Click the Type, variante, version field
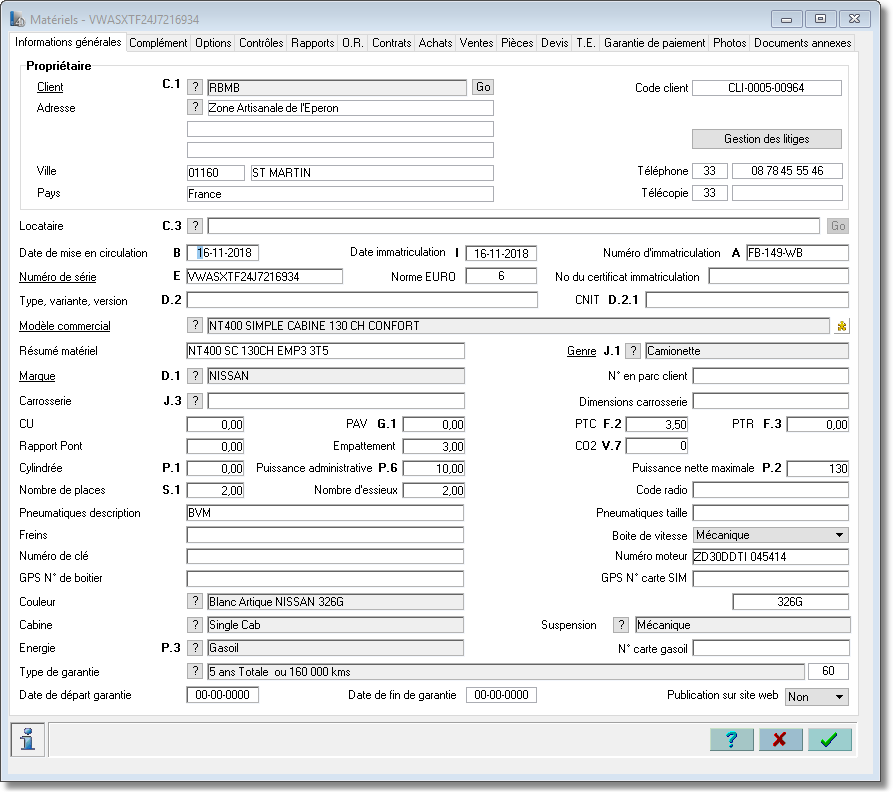Viewport: 893px width, 794px height. click(362, 300)
